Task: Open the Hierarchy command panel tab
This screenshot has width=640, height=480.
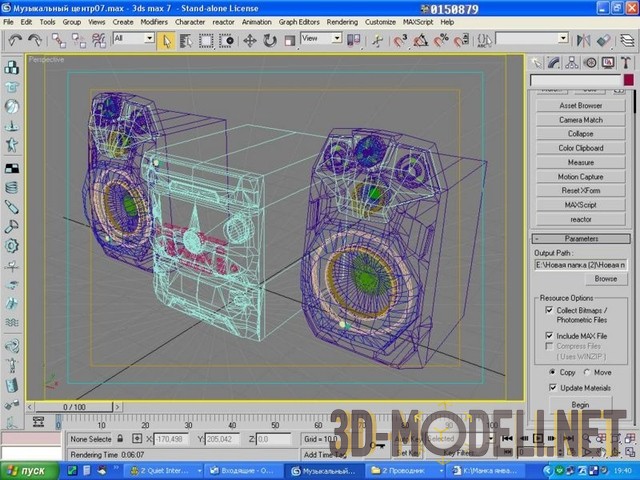Action: tap(573, 62)
